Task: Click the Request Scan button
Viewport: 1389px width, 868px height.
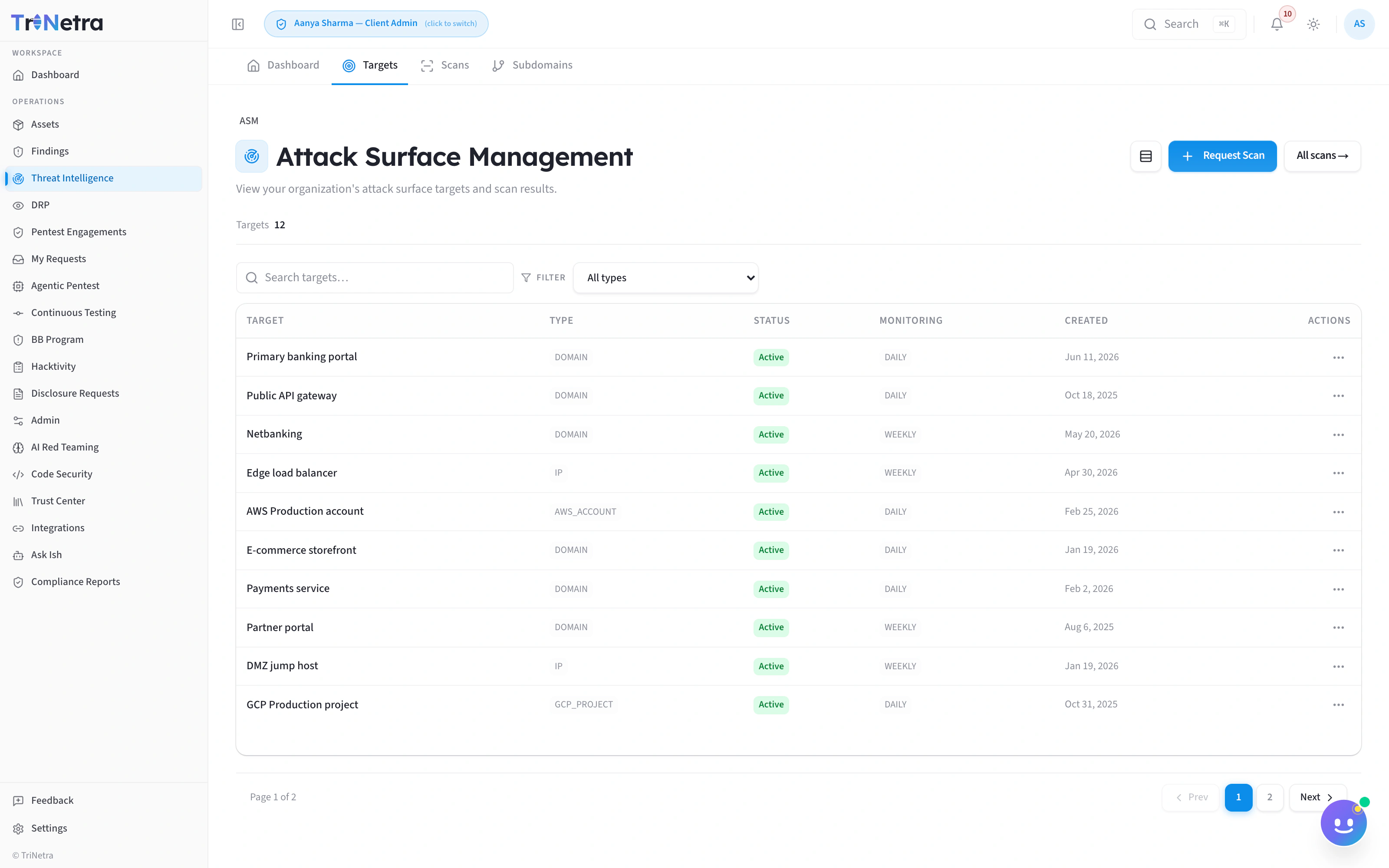Action: [x=1223, y=156]
